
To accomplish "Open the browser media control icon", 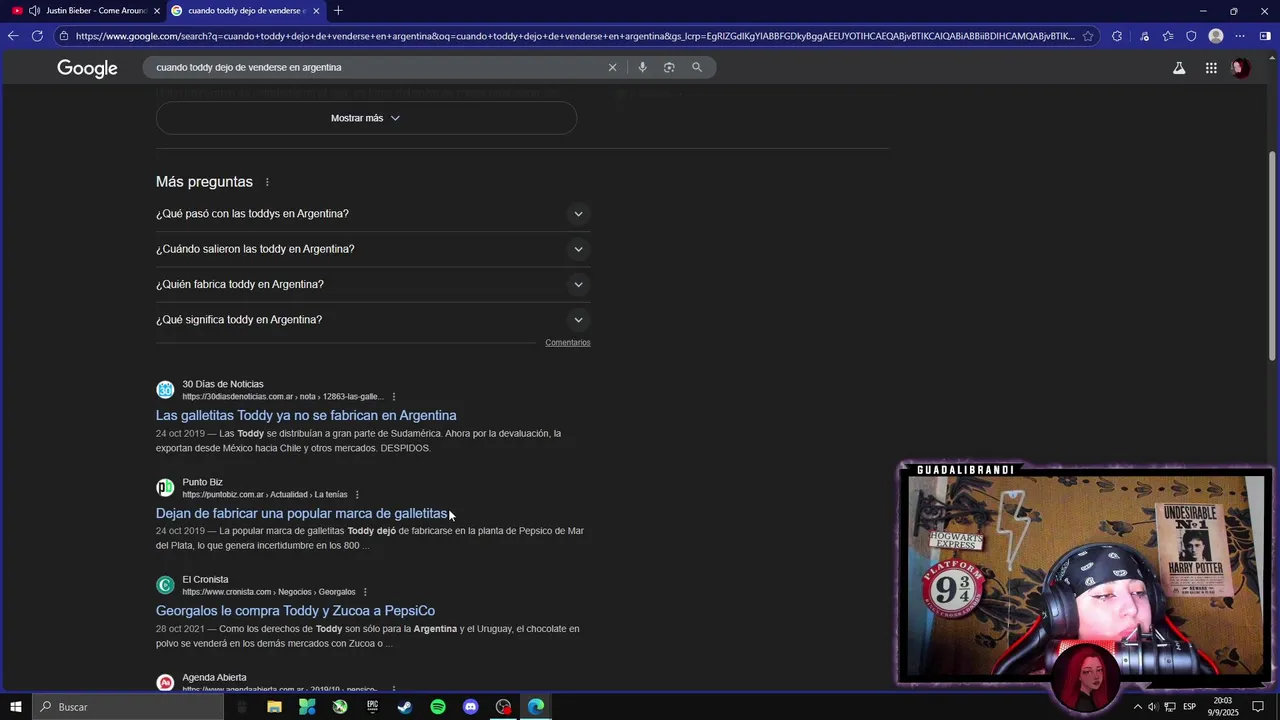I will pyautogui.click(x=1144, y=36).
